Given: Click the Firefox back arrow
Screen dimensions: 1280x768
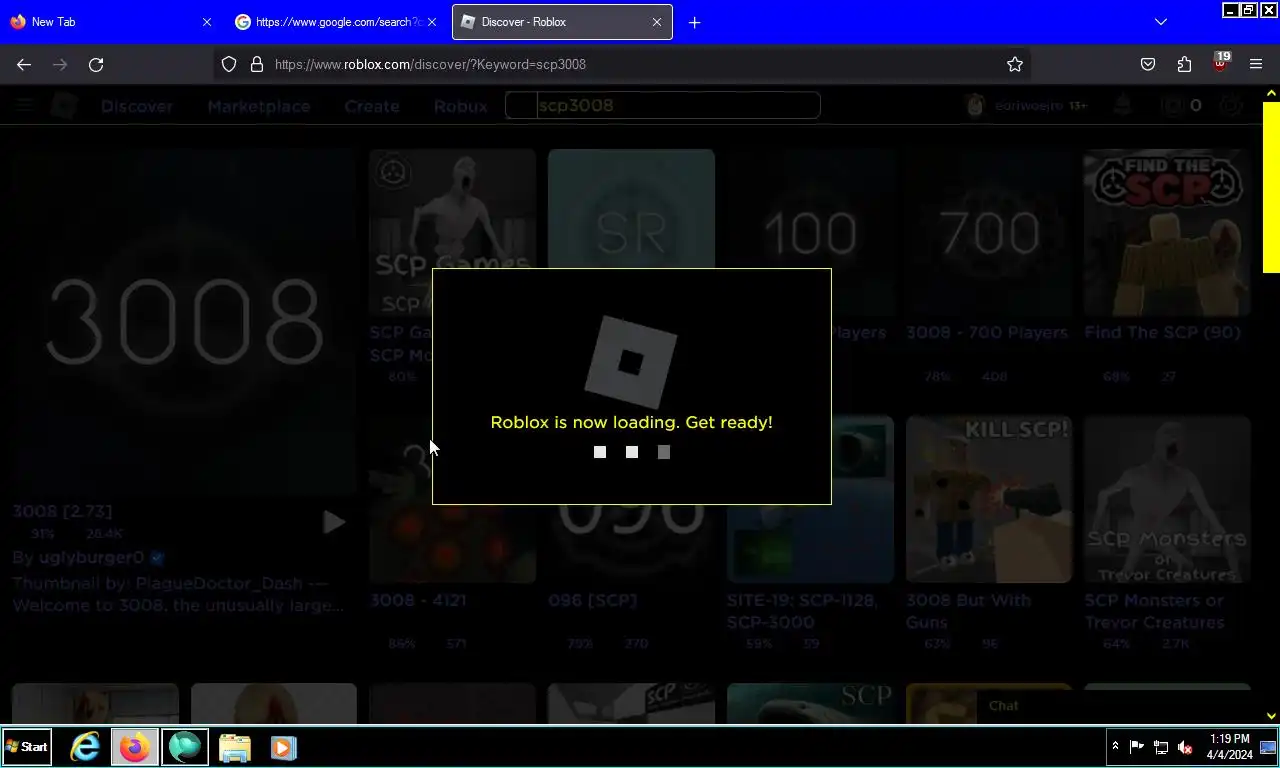Looking at the screenshot, I should coord(24,64).
